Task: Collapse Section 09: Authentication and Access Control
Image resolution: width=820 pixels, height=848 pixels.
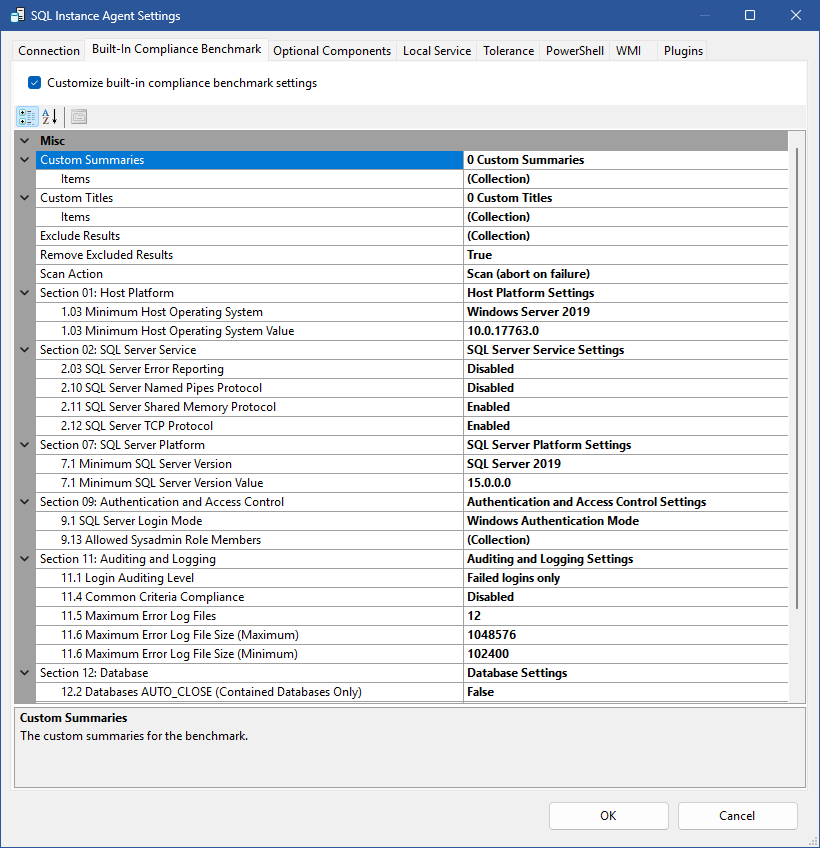Action: point(25,501)
